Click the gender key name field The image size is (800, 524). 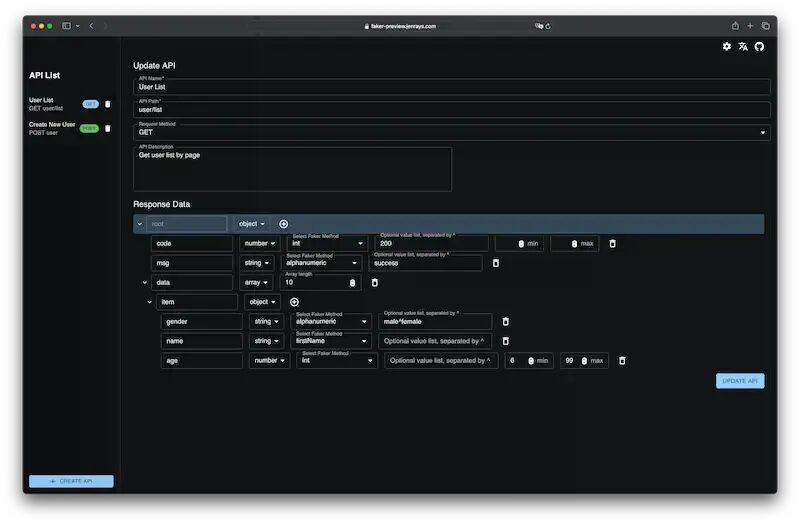(202, 321)
